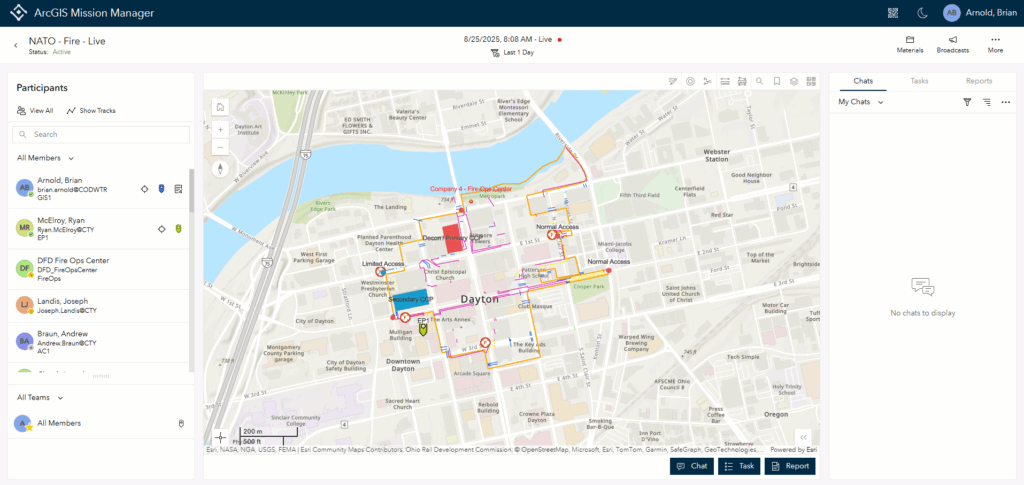Reset map to home extent
This screenshot has width=1024, height=485.
(221, 107)
